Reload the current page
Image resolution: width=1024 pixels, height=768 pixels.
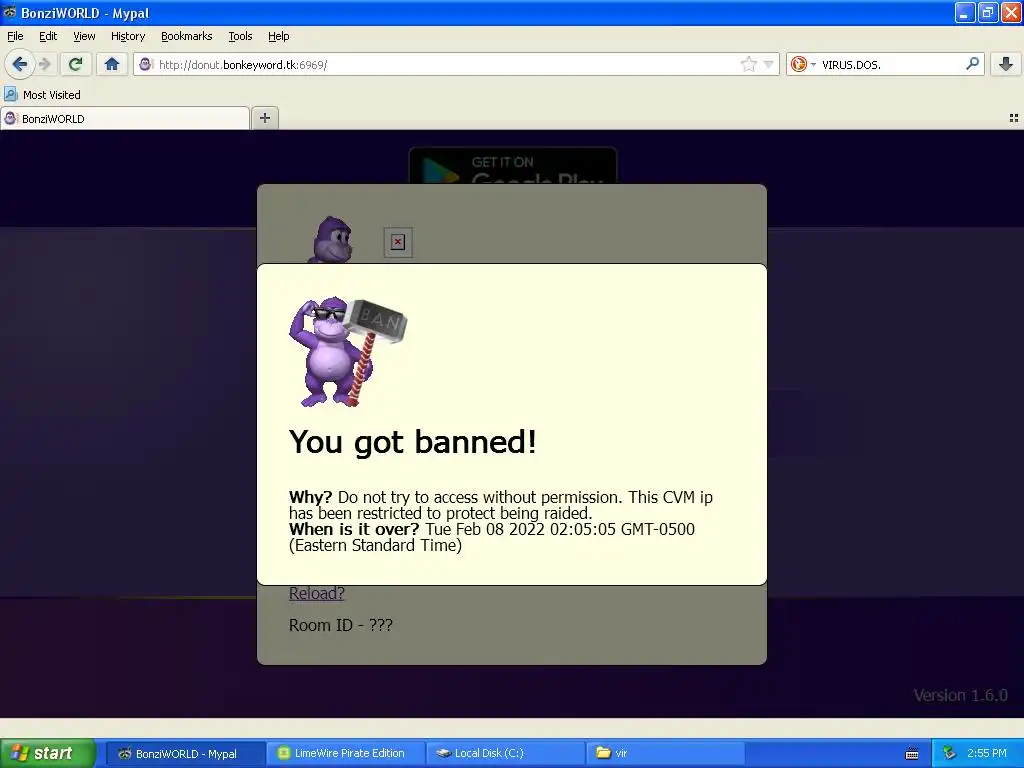(x=76, y=64)
